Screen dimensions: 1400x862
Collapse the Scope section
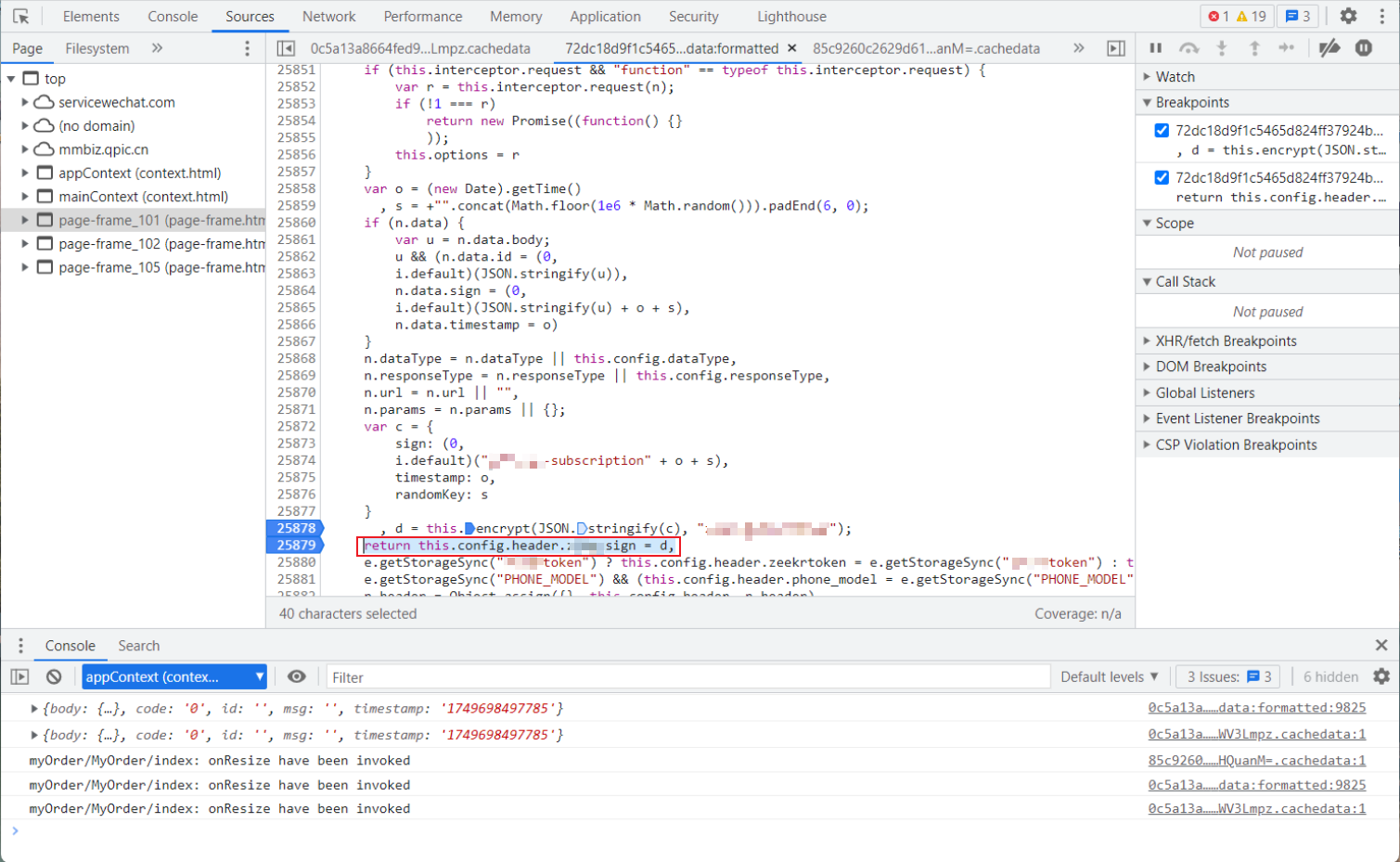point(1267,224)
